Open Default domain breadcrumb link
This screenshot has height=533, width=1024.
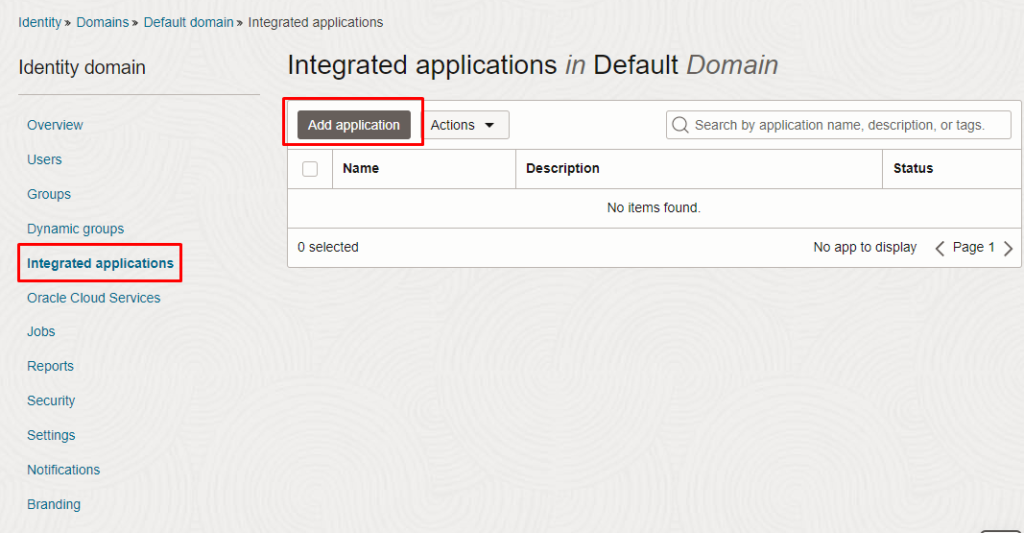pos(189,22)
